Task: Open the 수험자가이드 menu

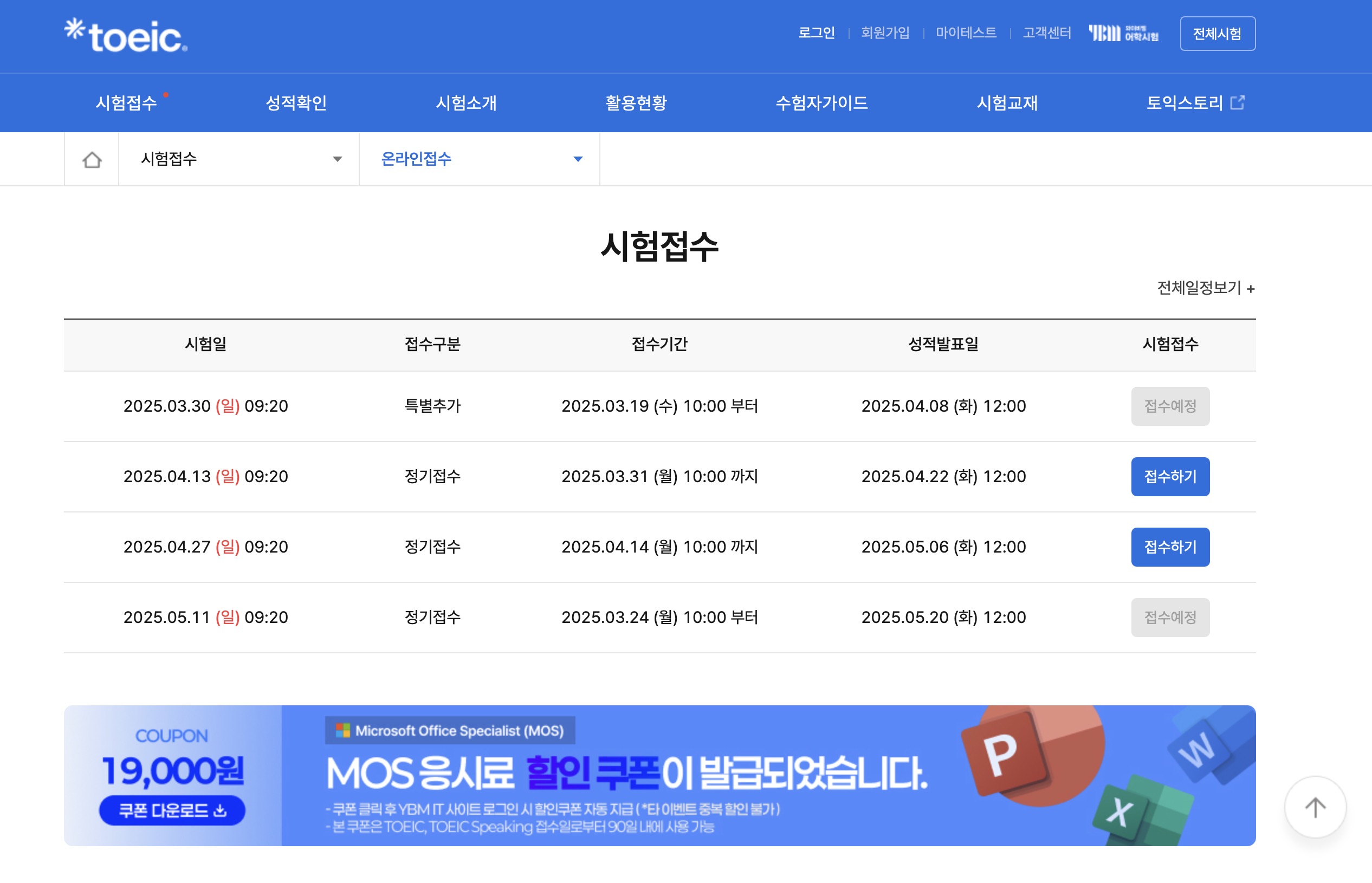Action: pyautogui.click(x=821, y=102)
